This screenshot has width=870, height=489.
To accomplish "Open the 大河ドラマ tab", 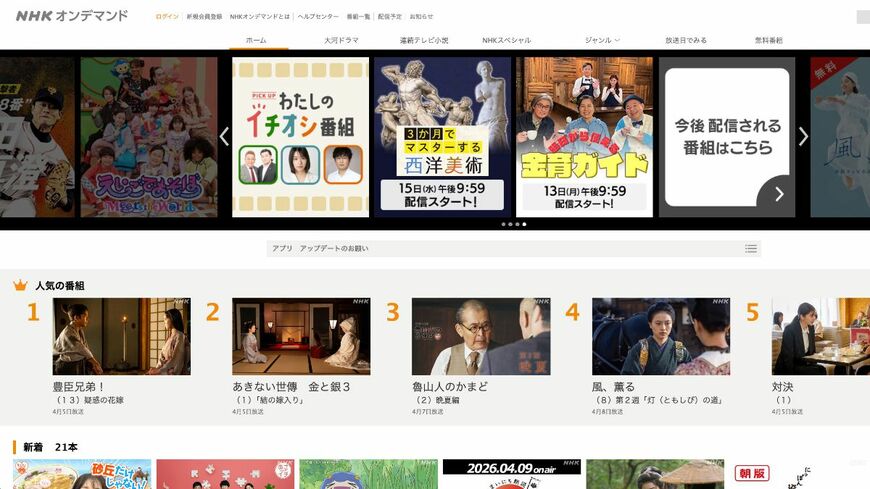I will tap(341, 40).
